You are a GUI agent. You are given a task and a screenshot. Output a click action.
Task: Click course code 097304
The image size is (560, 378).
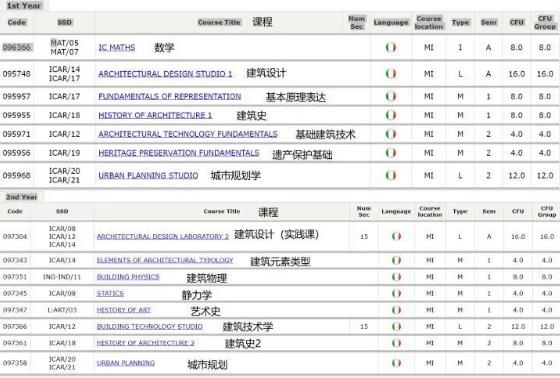tap(15, 237)
